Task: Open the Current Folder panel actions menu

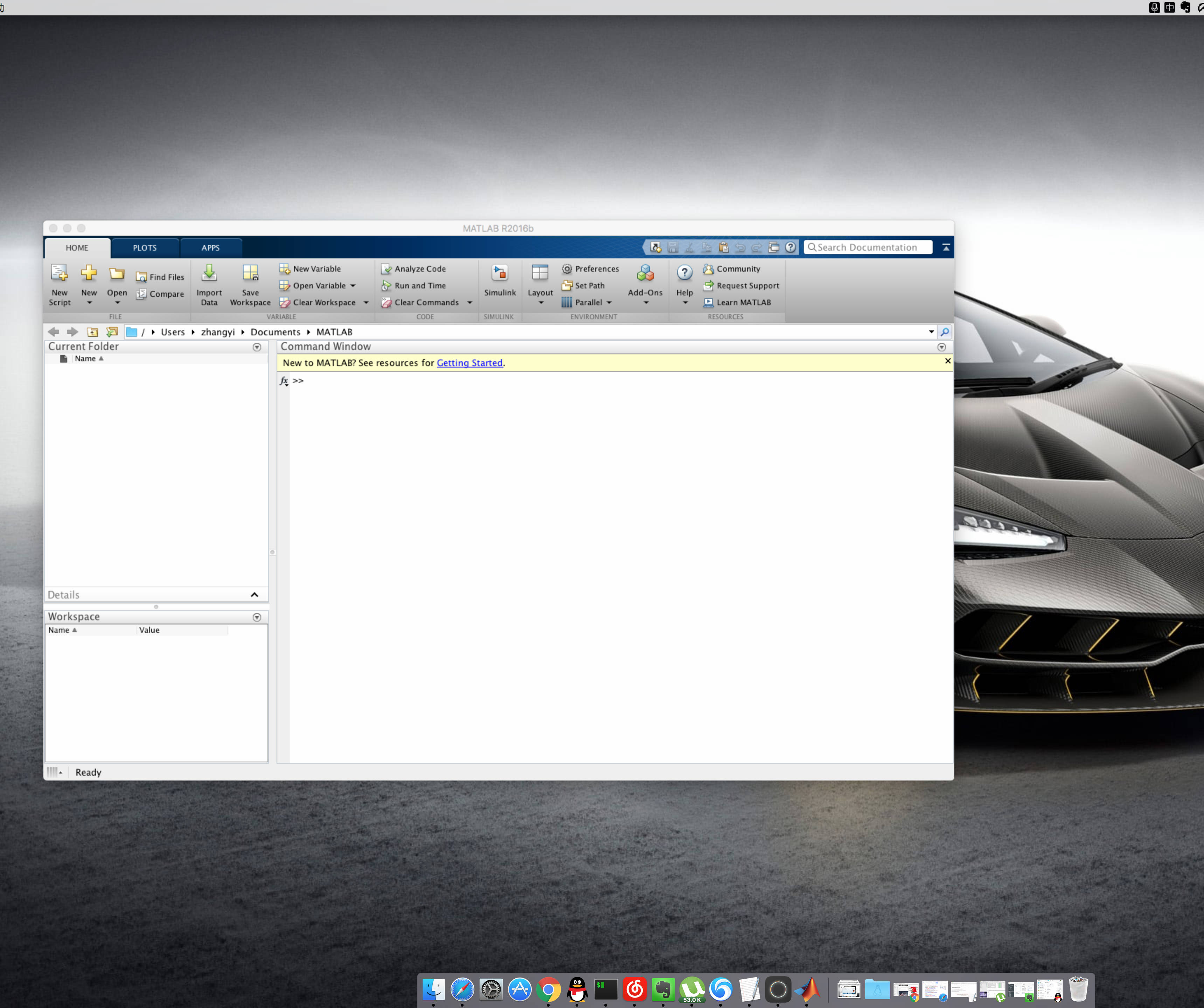Action: click(257, 347)
